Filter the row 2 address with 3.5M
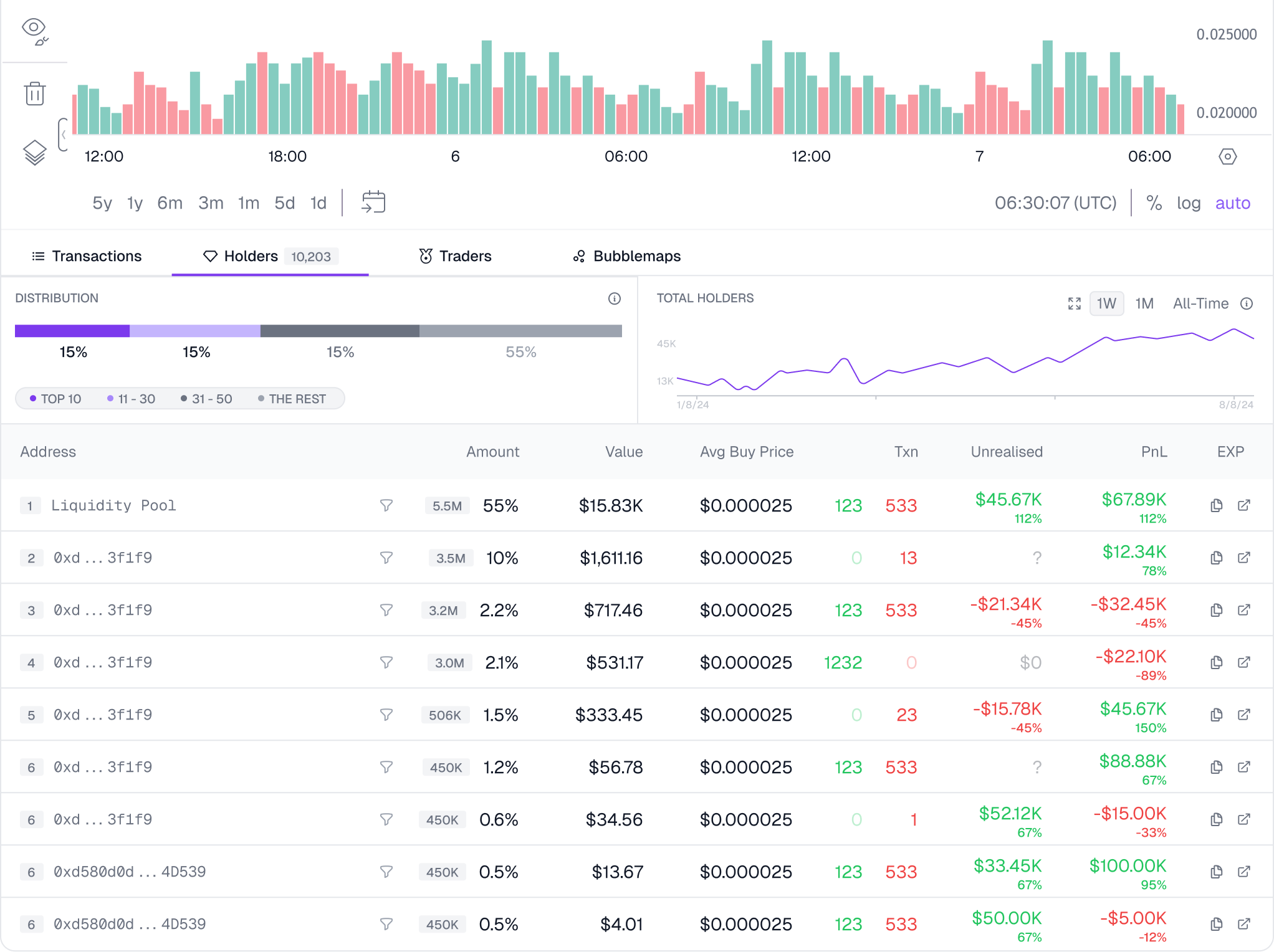 386,558
